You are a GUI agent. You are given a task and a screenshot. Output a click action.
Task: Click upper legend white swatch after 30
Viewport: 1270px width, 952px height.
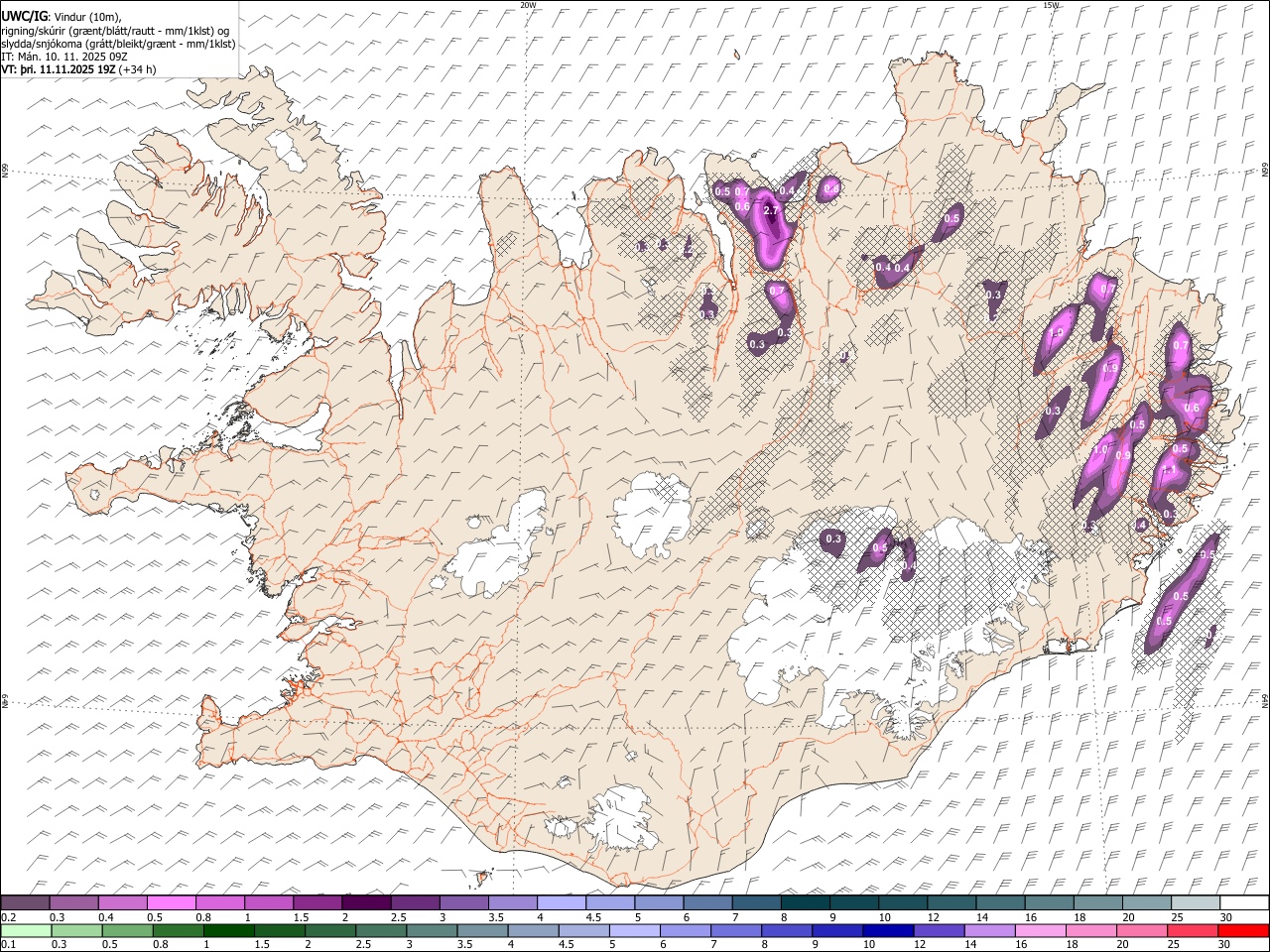(x=1243, y=902)
